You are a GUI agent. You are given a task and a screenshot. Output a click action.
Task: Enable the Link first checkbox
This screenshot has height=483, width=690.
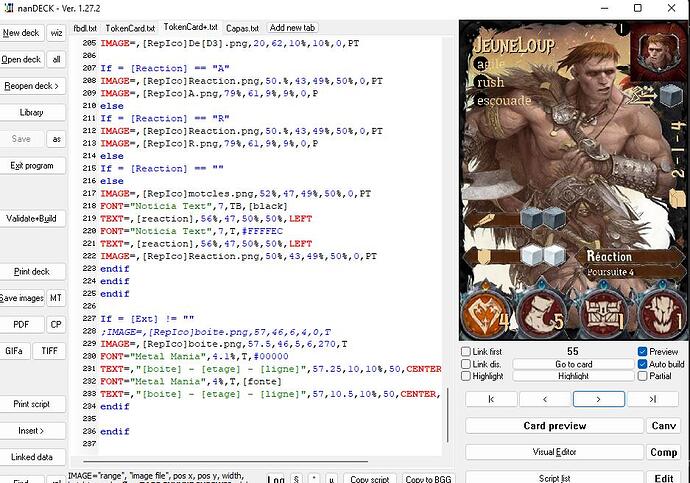[x=466, y=351]
